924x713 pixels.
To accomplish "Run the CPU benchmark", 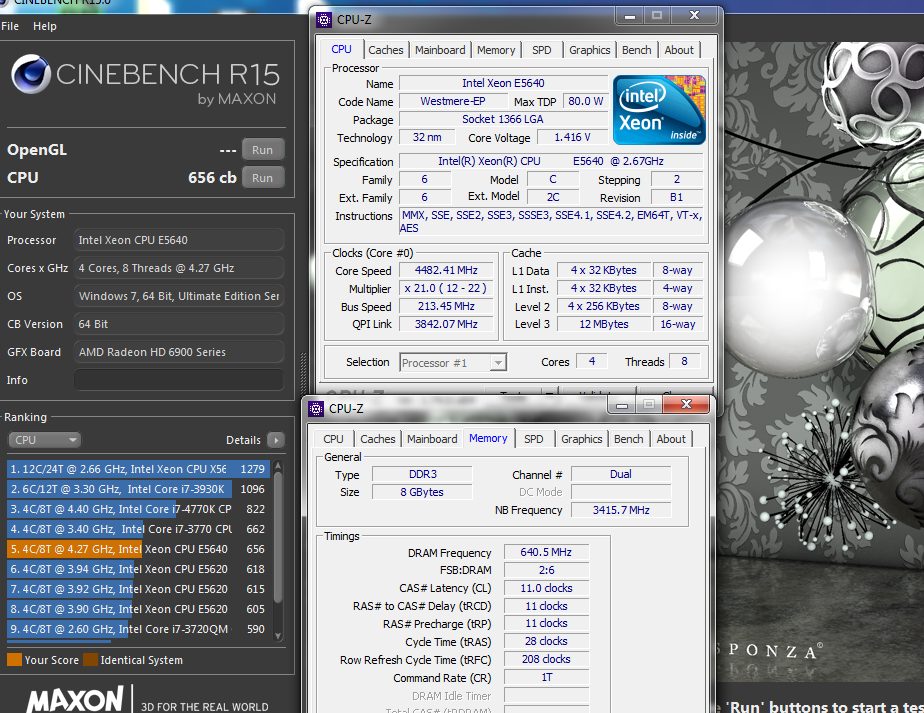I will pyautogui.click(x=262, y=177).
